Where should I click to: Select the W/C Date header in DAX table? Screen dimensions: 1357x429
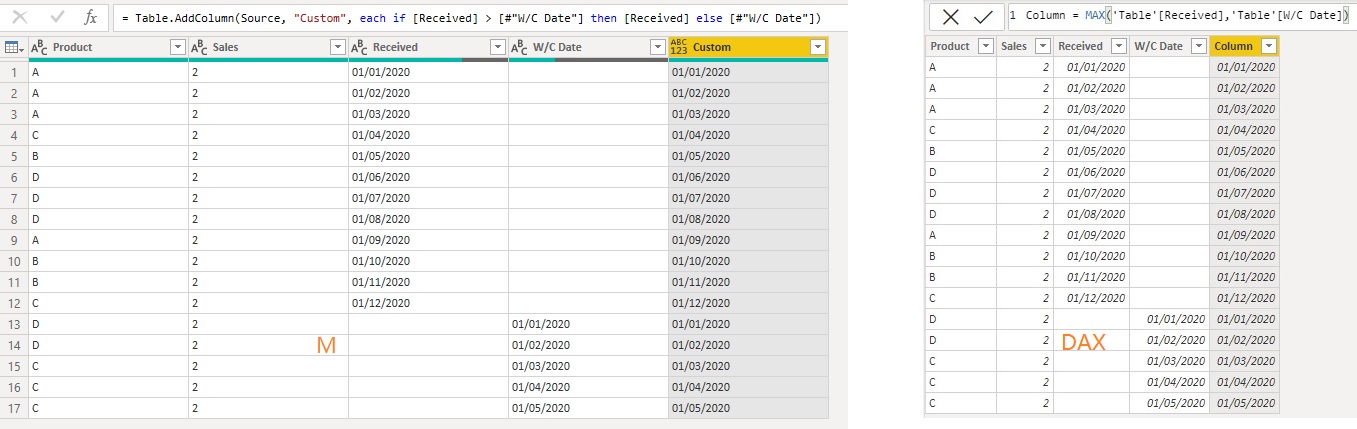point(1158,46)
